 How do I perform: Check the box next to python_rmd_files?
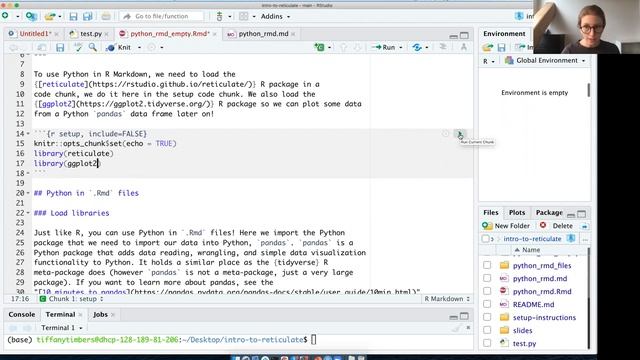pos(487,265)
